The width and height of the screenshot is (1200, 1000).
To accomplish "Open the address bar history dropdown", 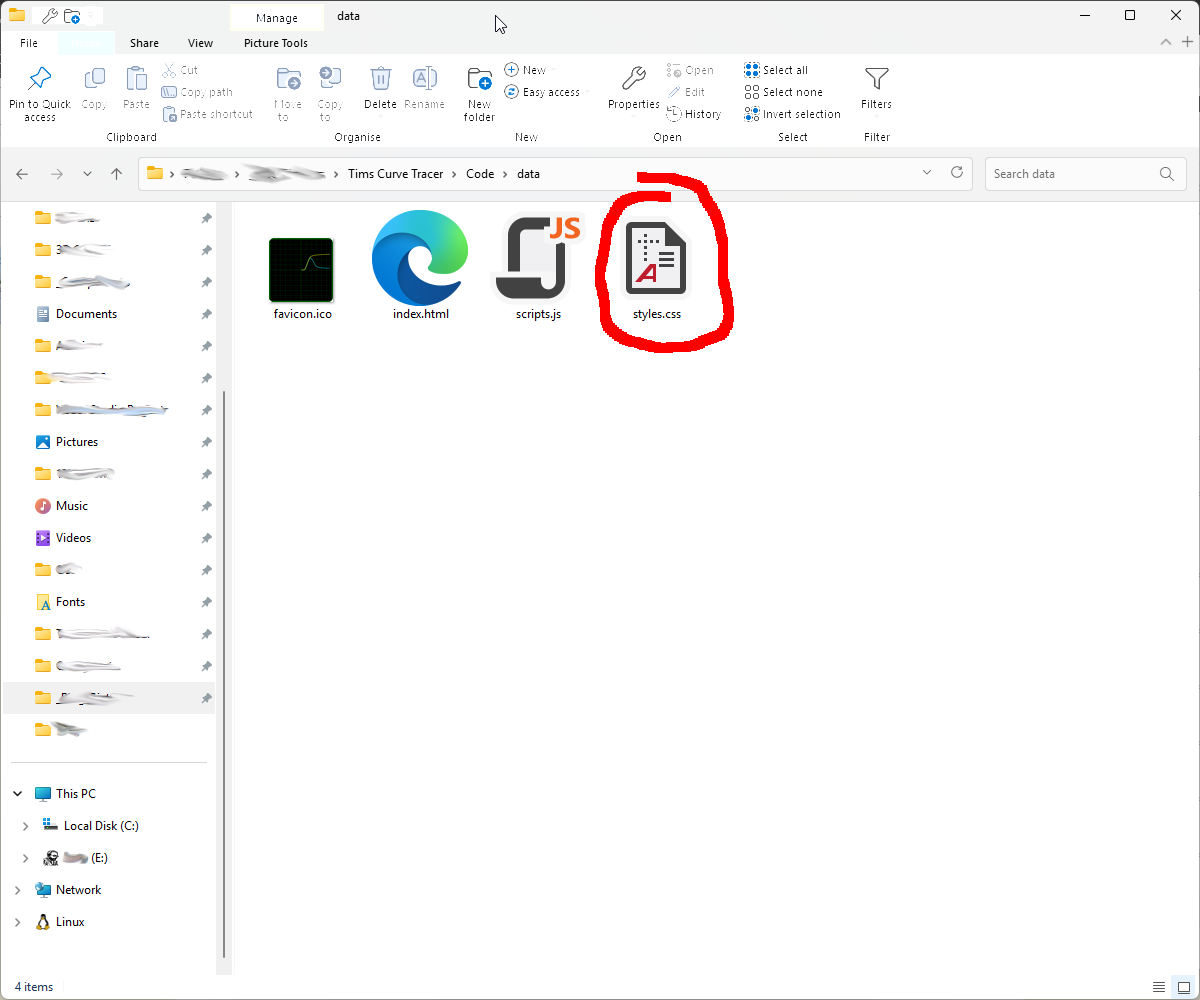I will [927, 173].
